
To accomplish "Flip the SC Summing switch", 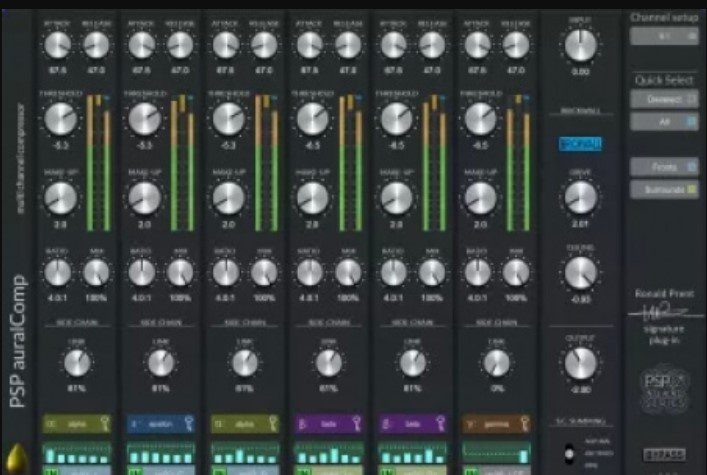I will point(569,453).
